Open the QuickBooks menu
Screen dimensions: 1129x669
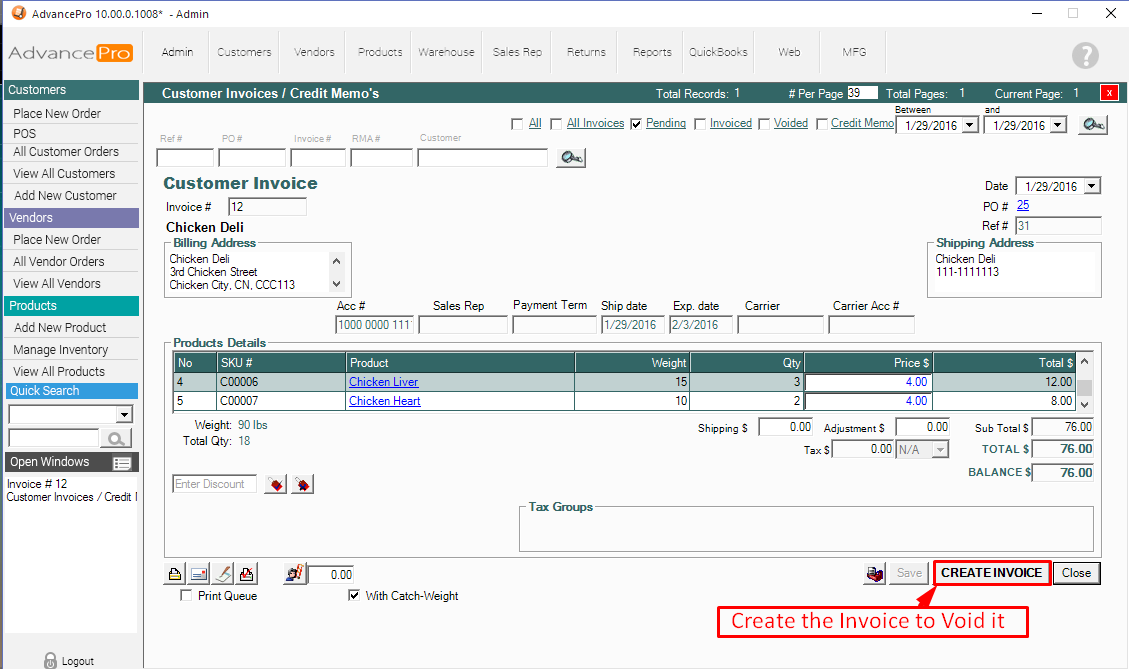(x=719, y=52)
